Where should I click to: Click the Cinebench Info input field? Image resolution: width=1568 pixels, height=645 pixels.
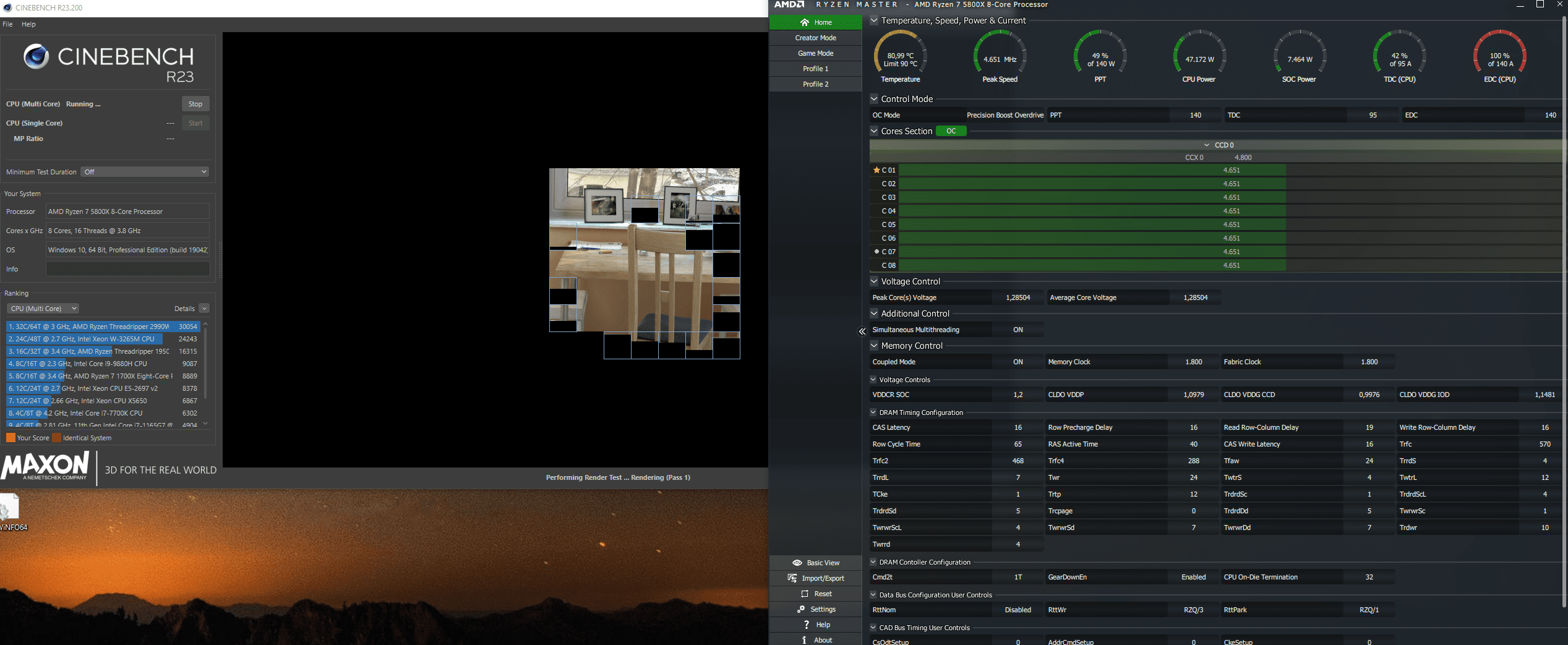pyautogui.click(x=127, y=269)
